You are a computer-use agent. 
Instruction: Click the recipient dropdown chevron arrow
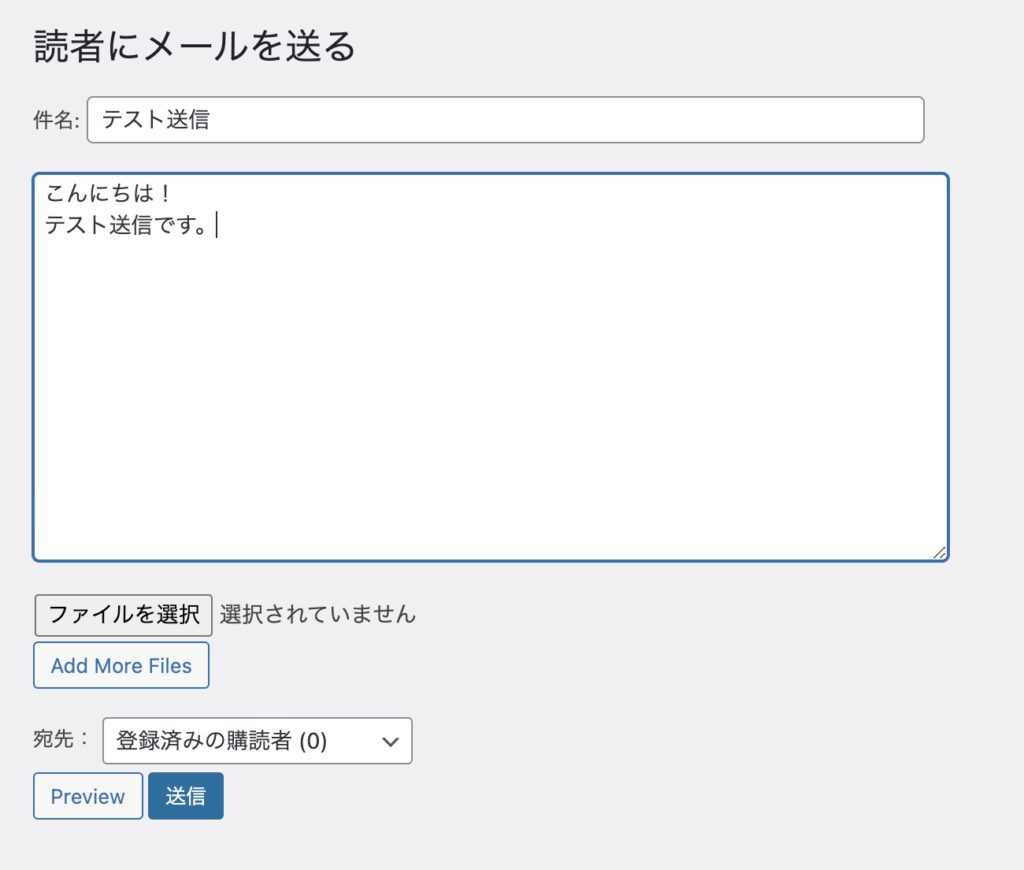pyautogui.click(x=392, y=741)
